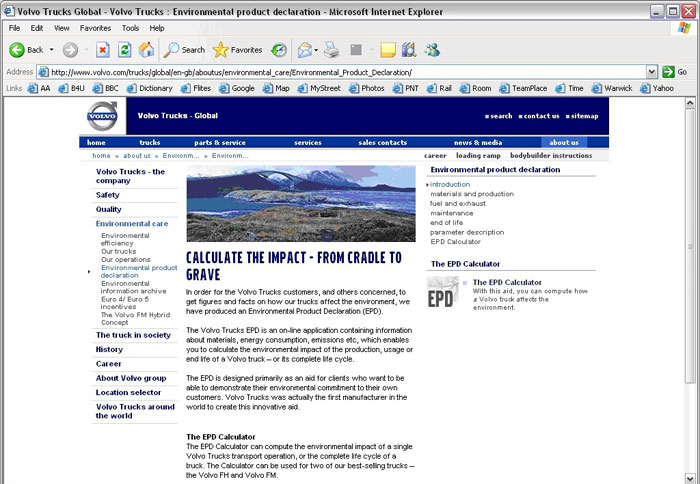The width and height of the screenshot is (700, 484).
Task: Open the TeamPlace links bar shortcut
Action: (x=523, y=88)
